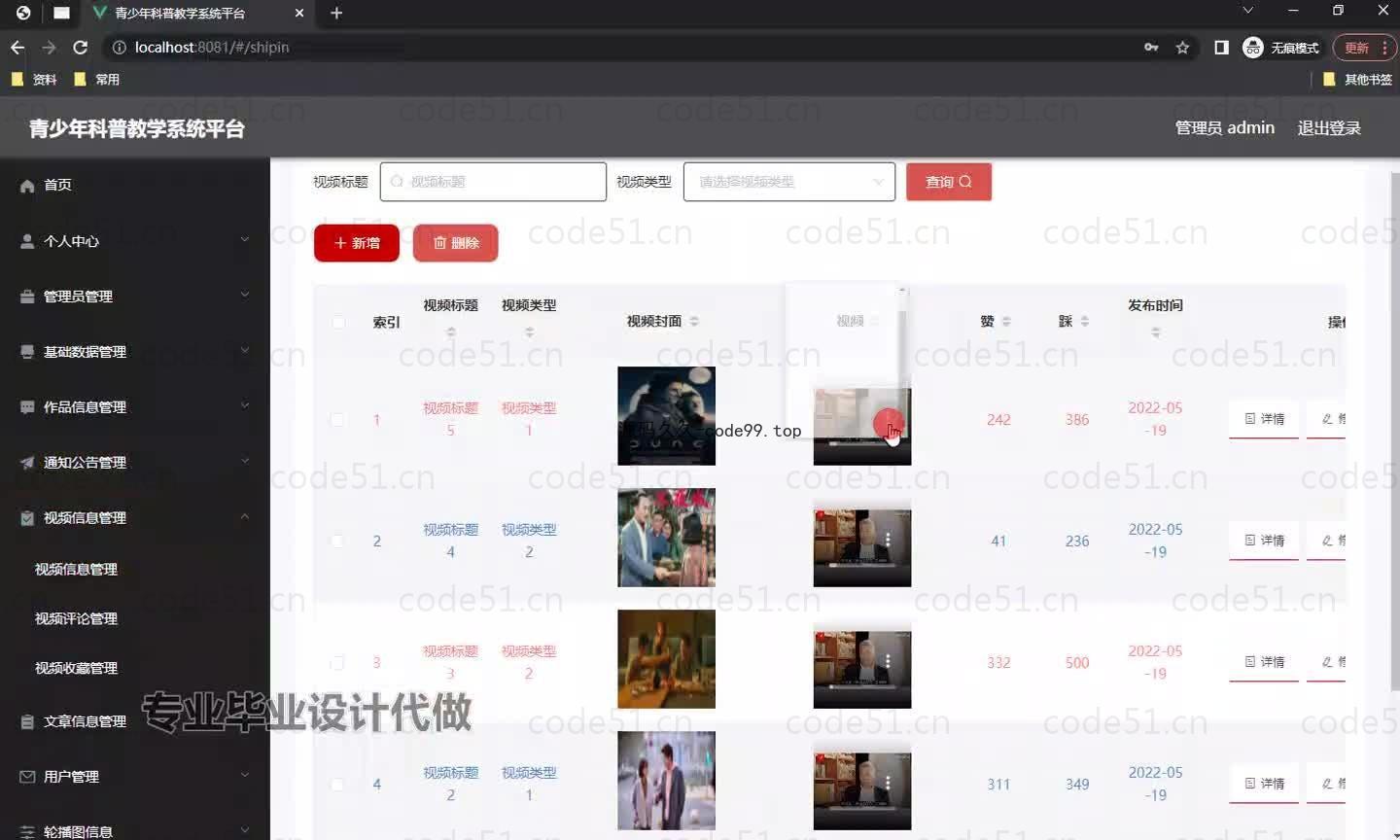Click the 删除 delete button

pyautogui.click(x=455, y=243)
